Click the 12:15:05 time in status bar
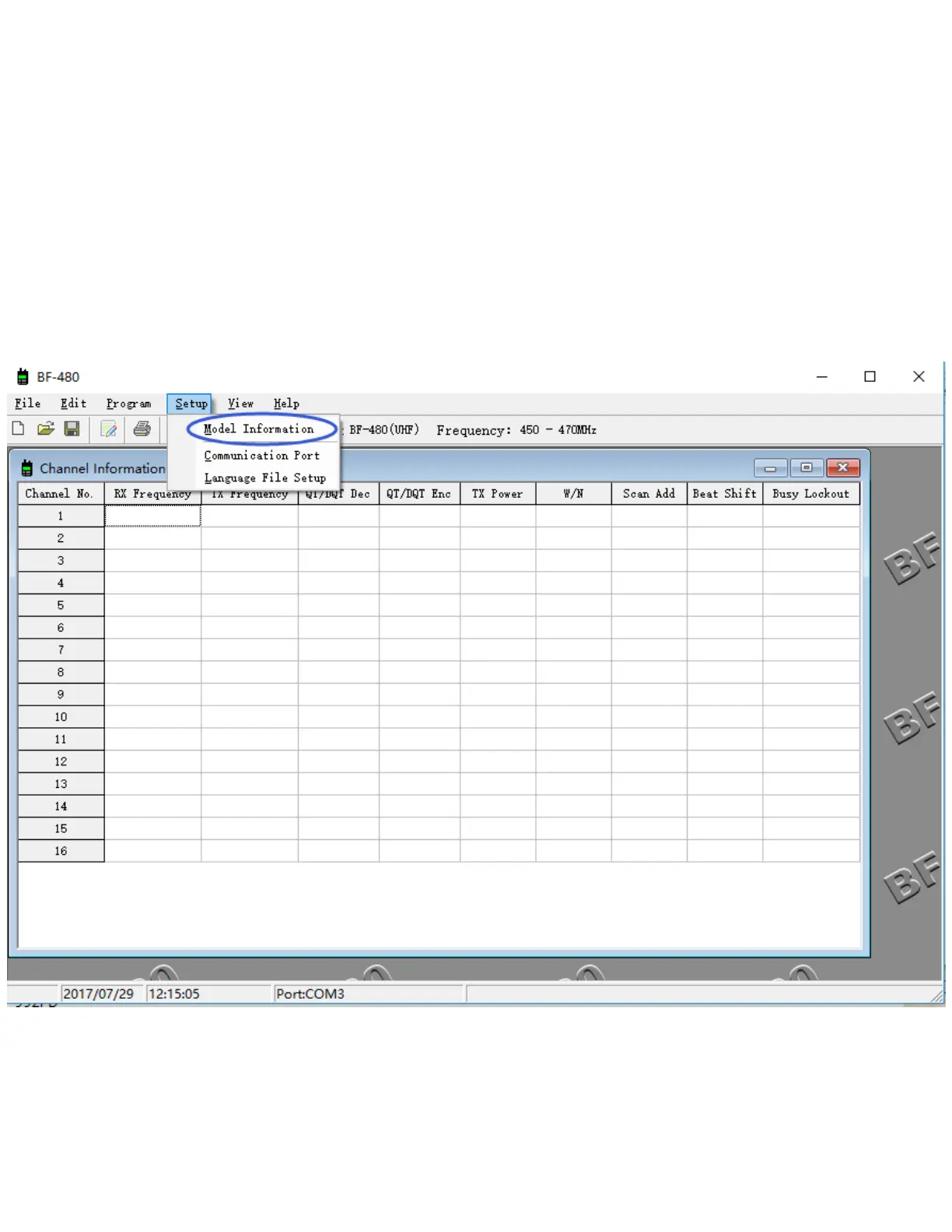 coord(174,994)
